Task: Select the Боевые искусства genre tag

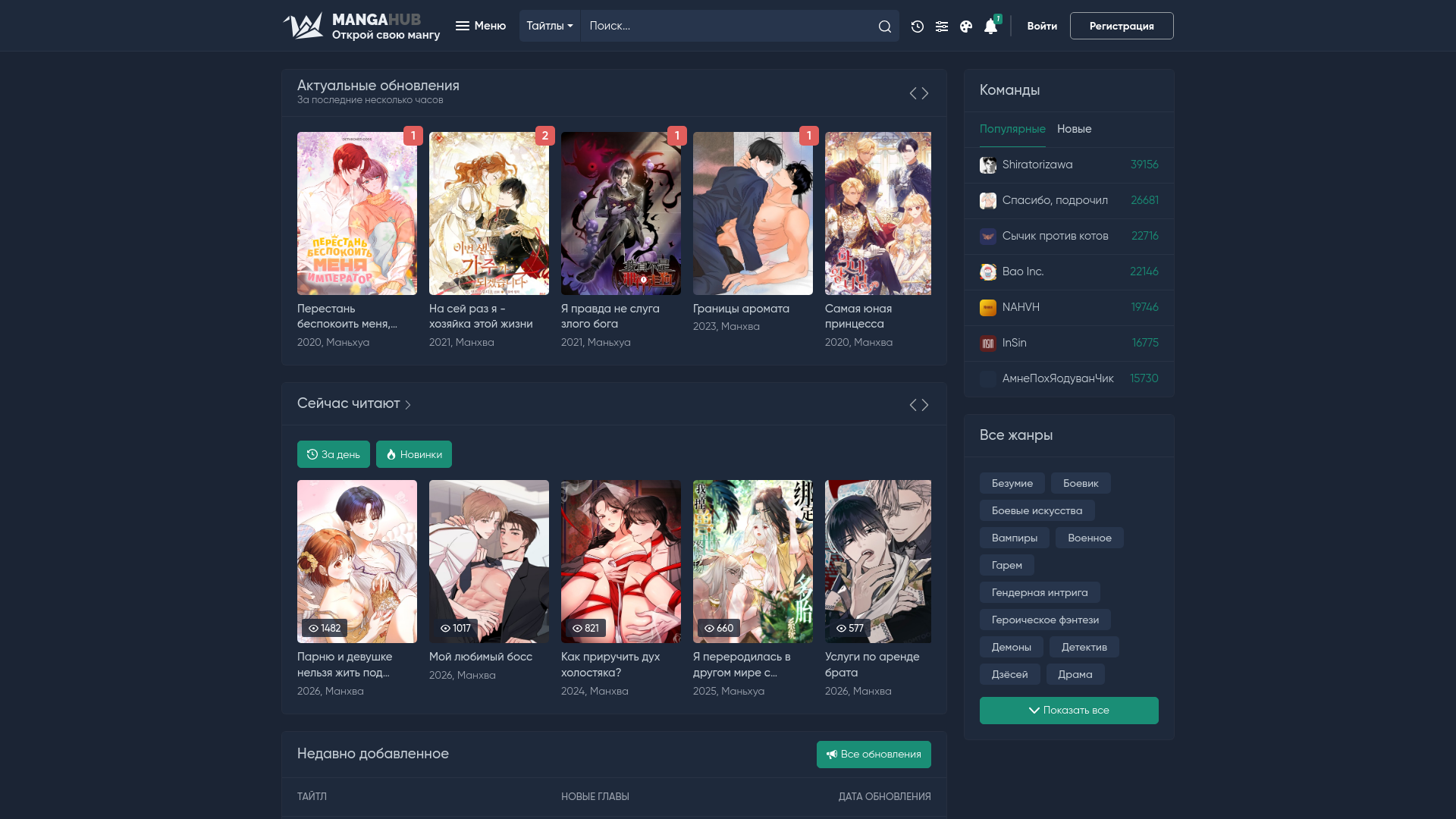Action: (x=1037, y=510)
